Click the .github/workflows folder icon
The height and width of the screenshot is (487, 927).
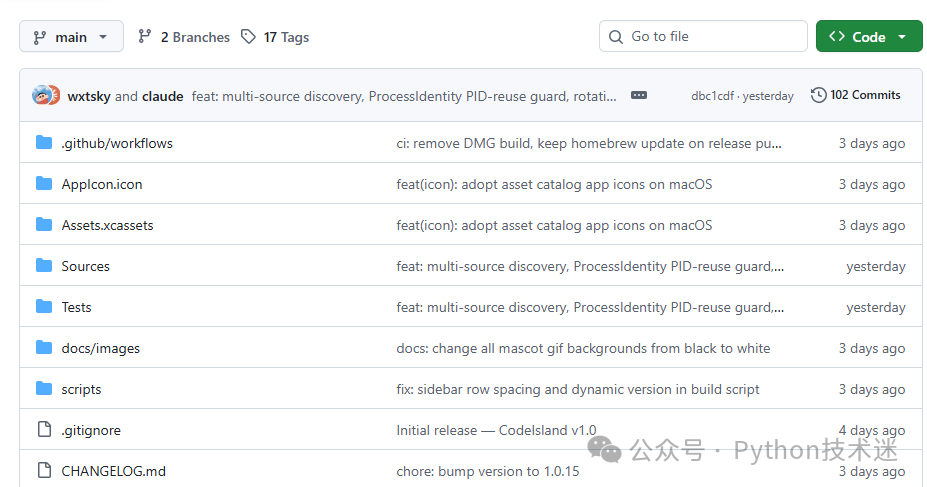(44, 142)
